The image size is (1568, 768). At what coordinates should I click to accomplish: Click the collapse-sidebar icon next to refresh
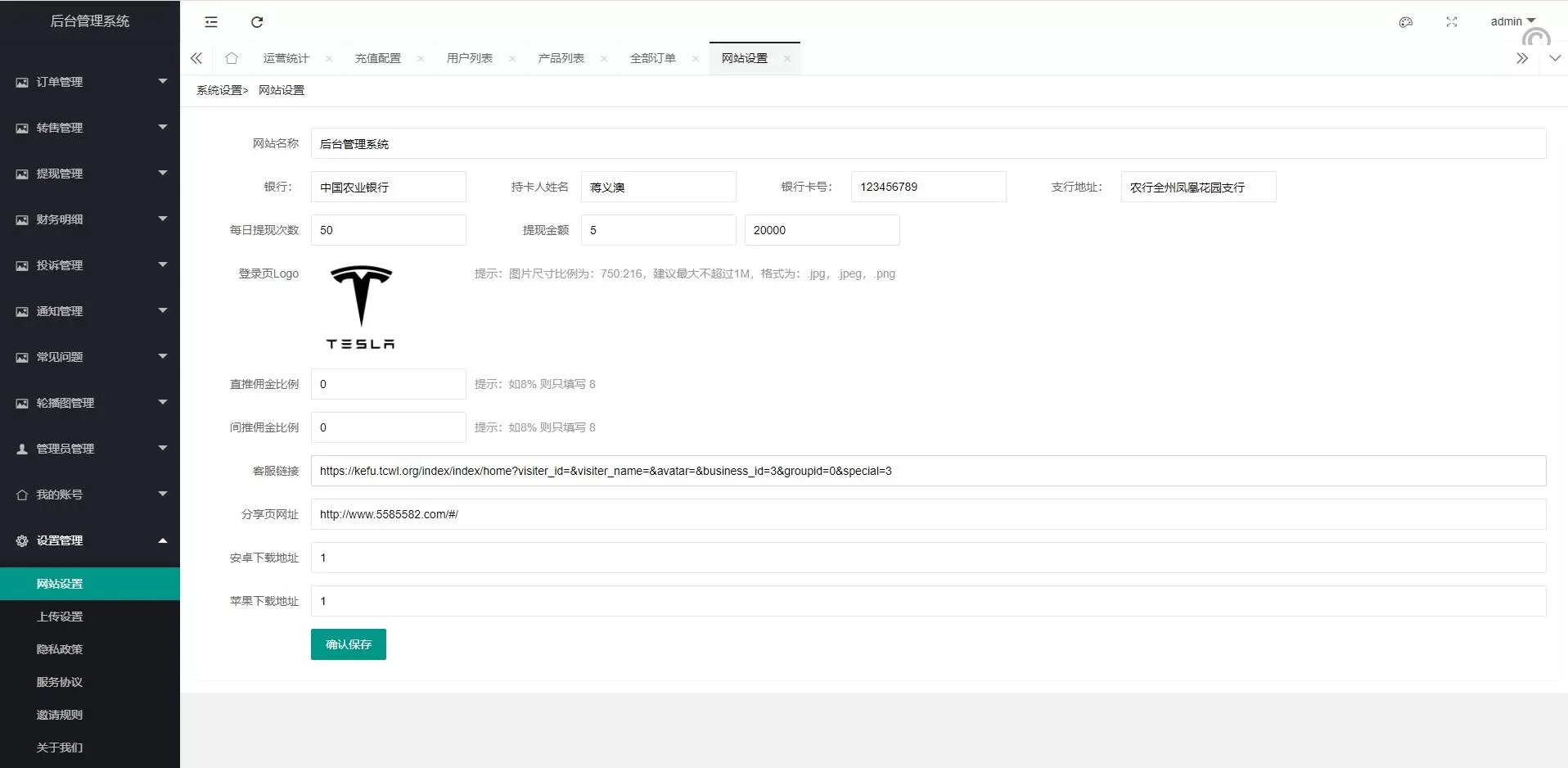[211, 22]
